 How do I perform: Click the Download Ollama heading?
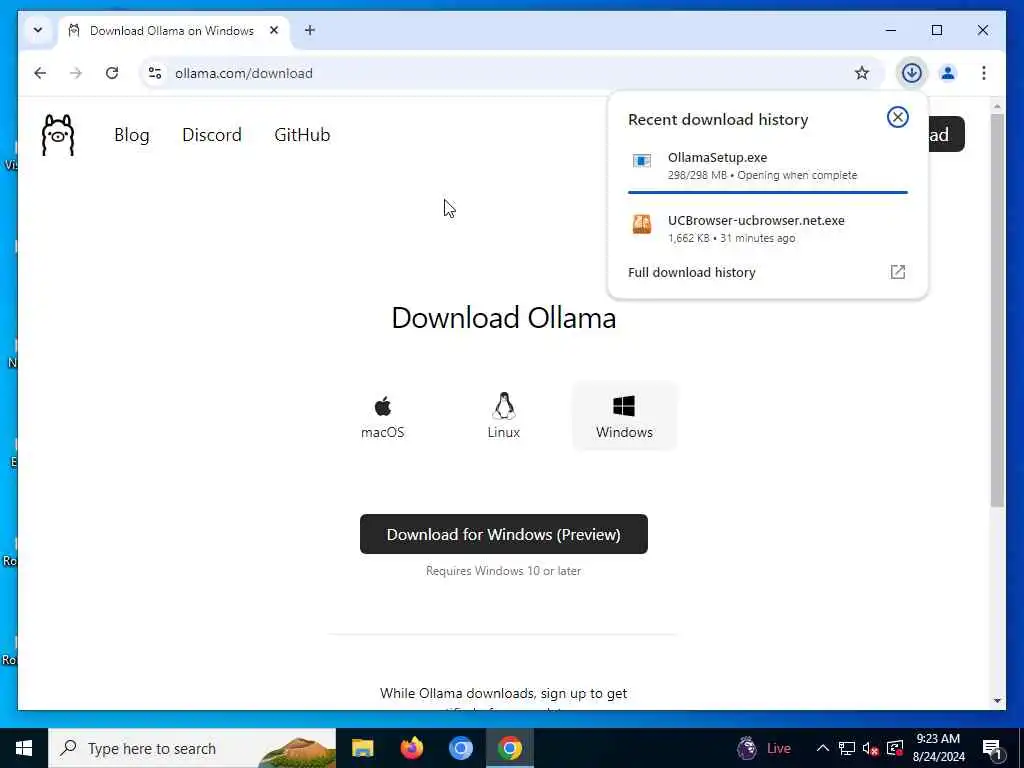click(x=504, y=318)
